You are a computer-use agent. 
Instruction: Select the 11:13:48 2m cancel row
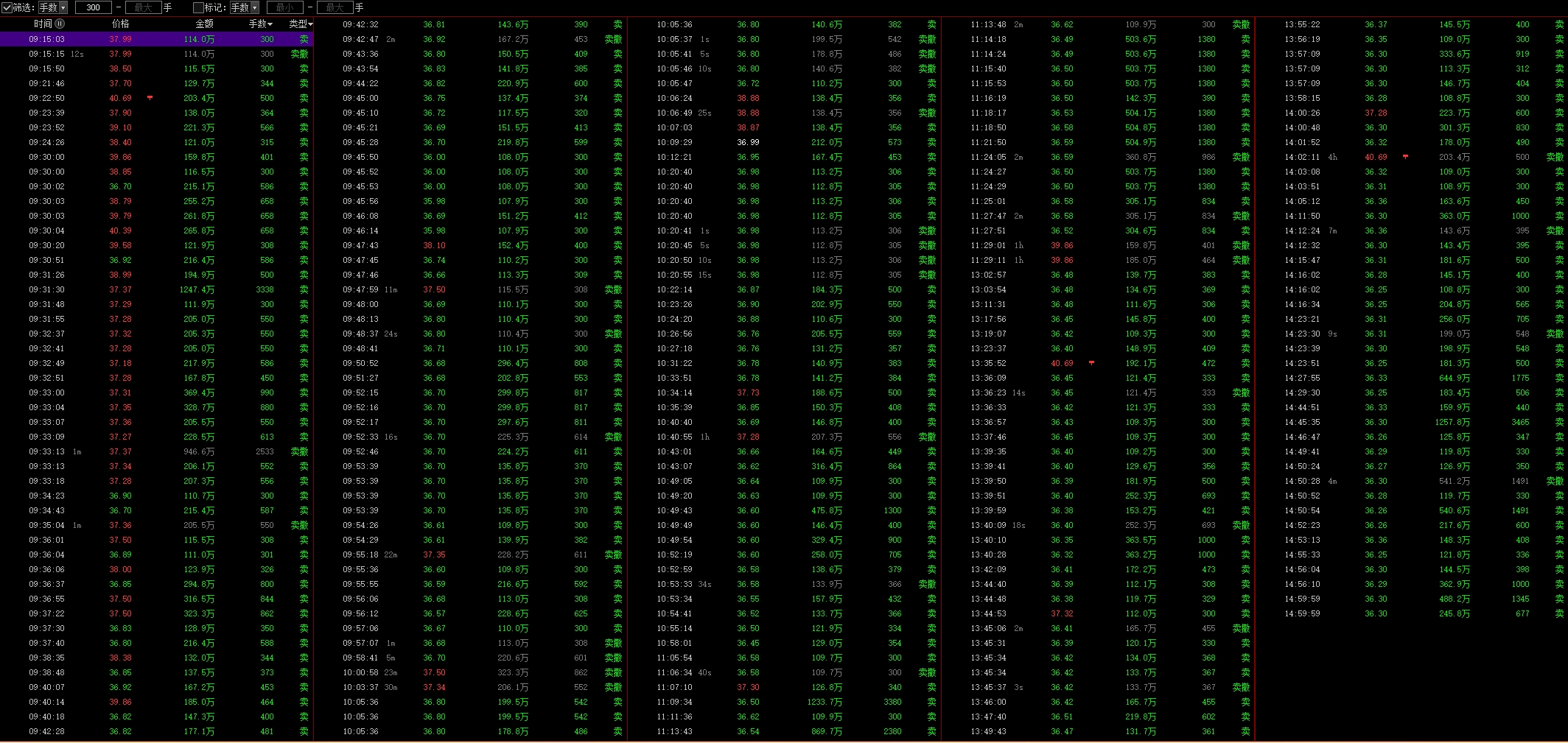point(1099,24)
